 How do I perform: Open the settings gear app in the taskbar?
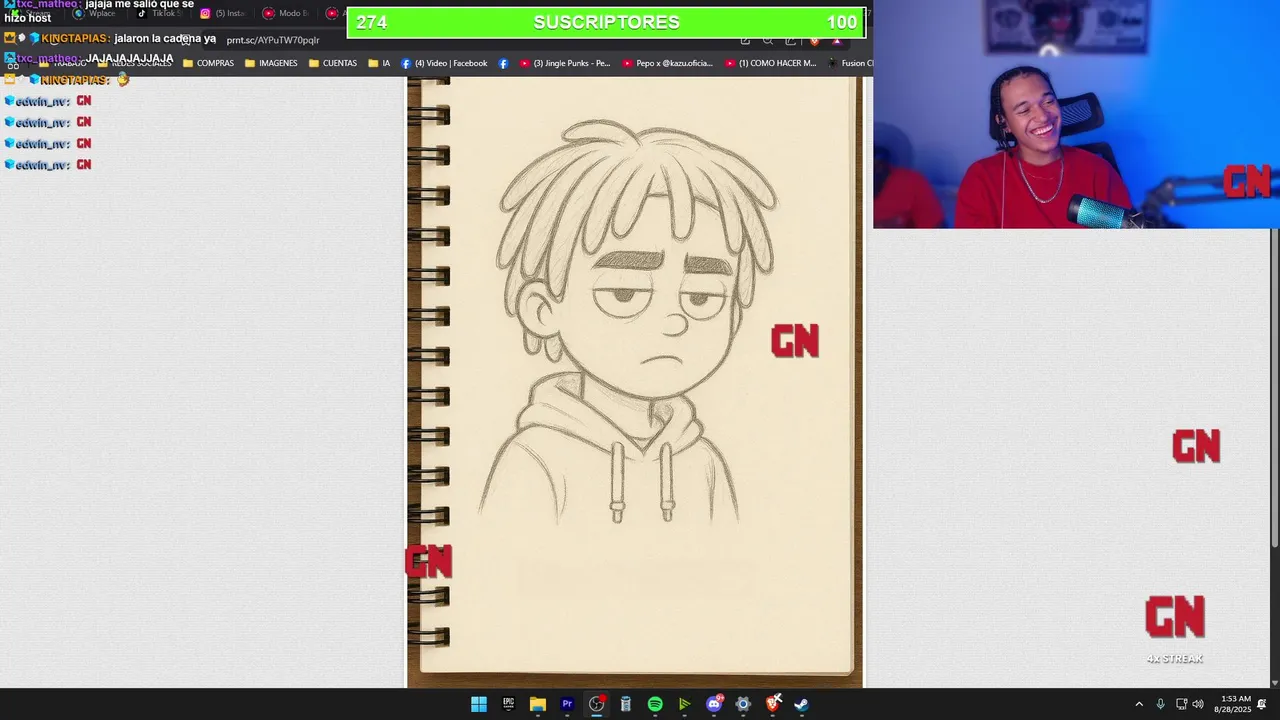pos(743,704)
